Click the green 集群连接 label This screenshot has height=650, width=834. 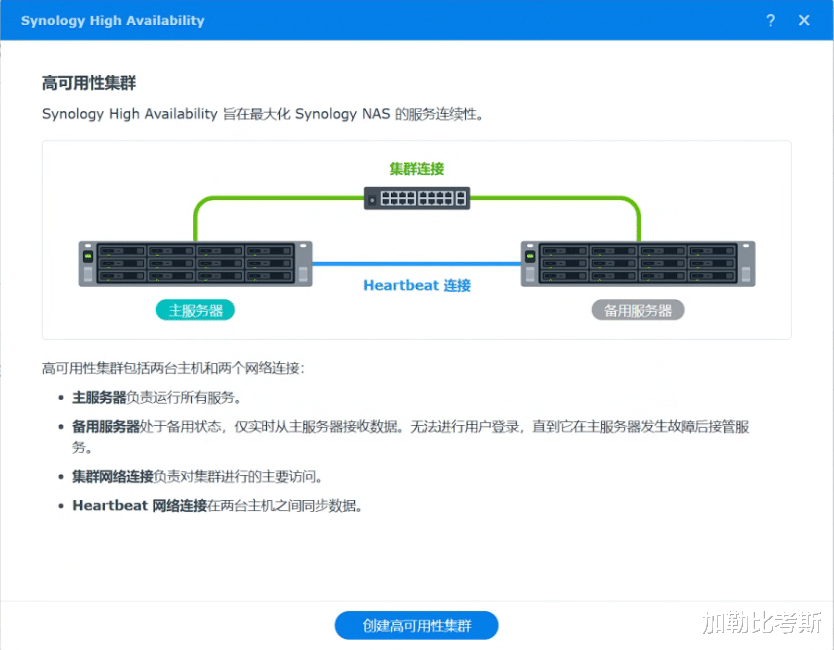pyautogui.click(x=416, y=169)
